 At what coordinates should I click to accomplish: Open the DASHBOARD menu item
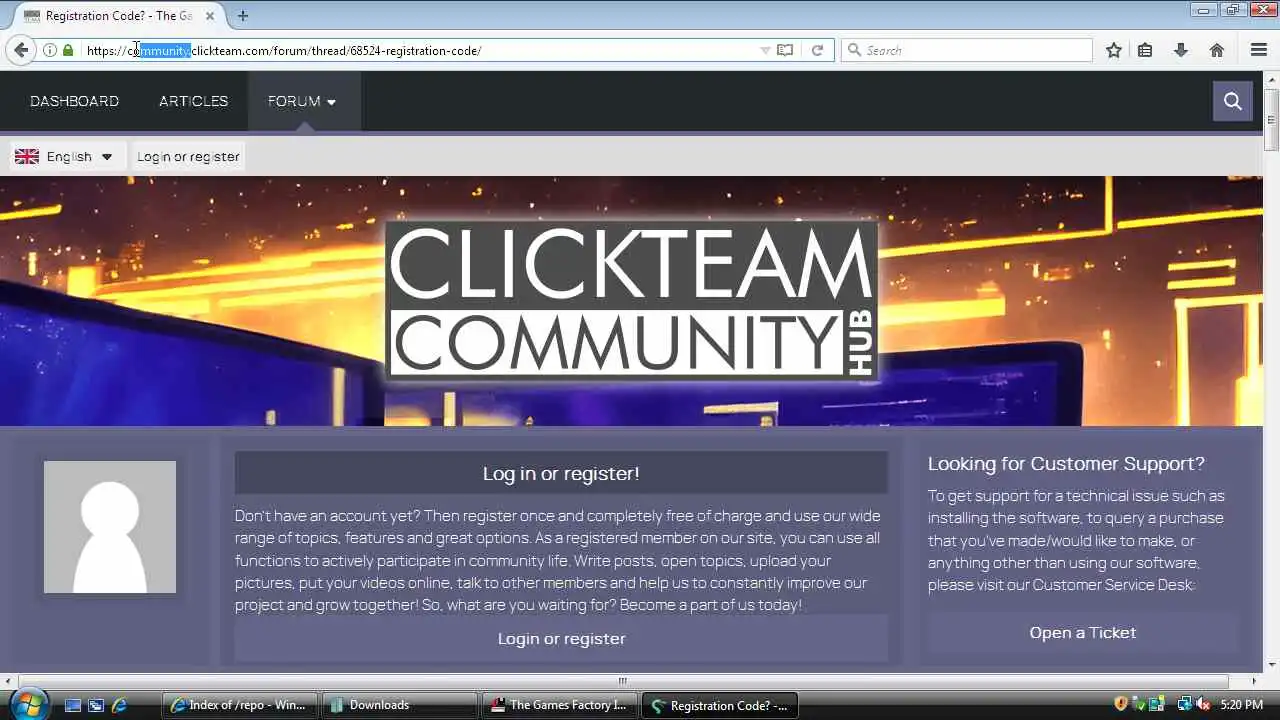[74, 101]
